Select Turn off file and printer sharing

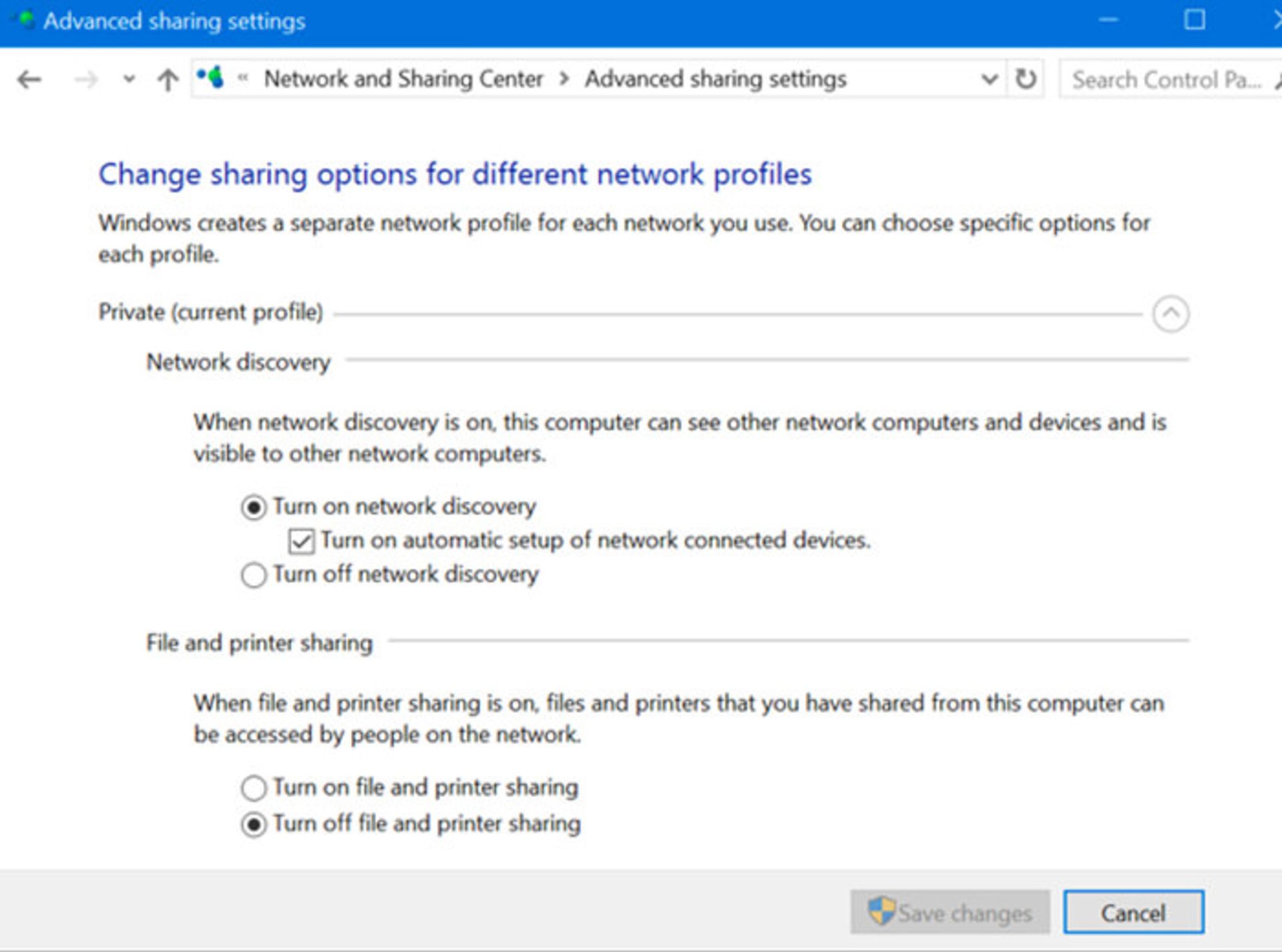point(254,825)
